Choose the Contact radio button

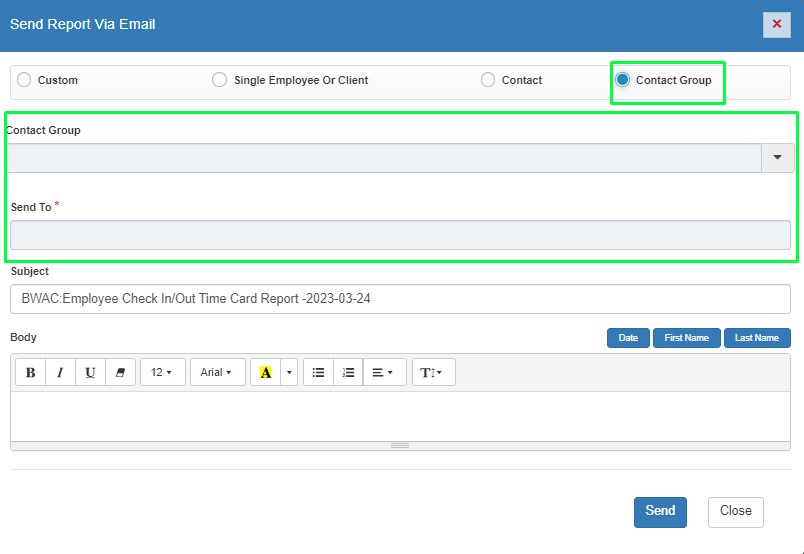tap(488, 80)
